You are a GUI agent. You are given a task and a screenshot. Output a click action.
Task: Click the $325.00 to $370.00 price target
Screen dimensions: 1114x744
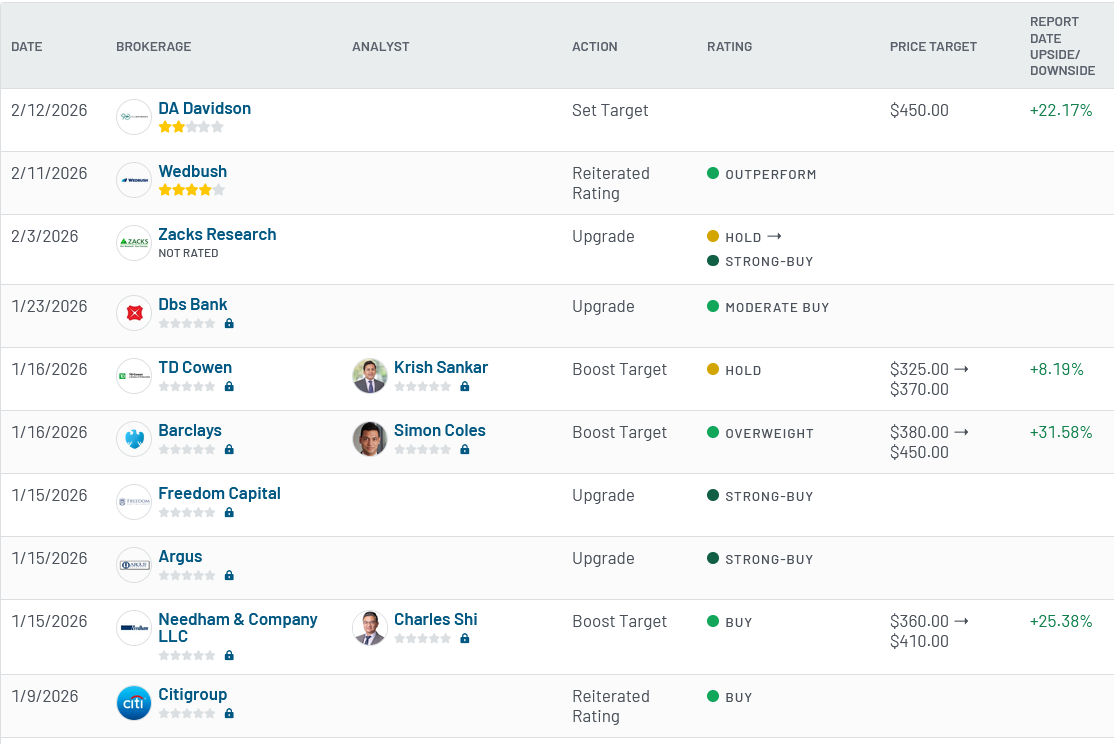click(929, 379)
